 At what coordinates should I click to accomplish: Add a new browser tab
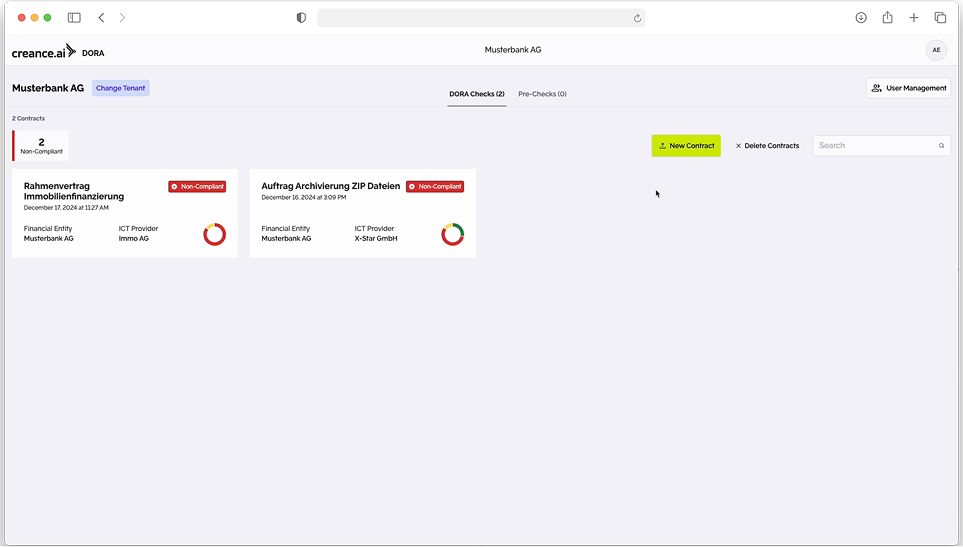tap(914, 18)
